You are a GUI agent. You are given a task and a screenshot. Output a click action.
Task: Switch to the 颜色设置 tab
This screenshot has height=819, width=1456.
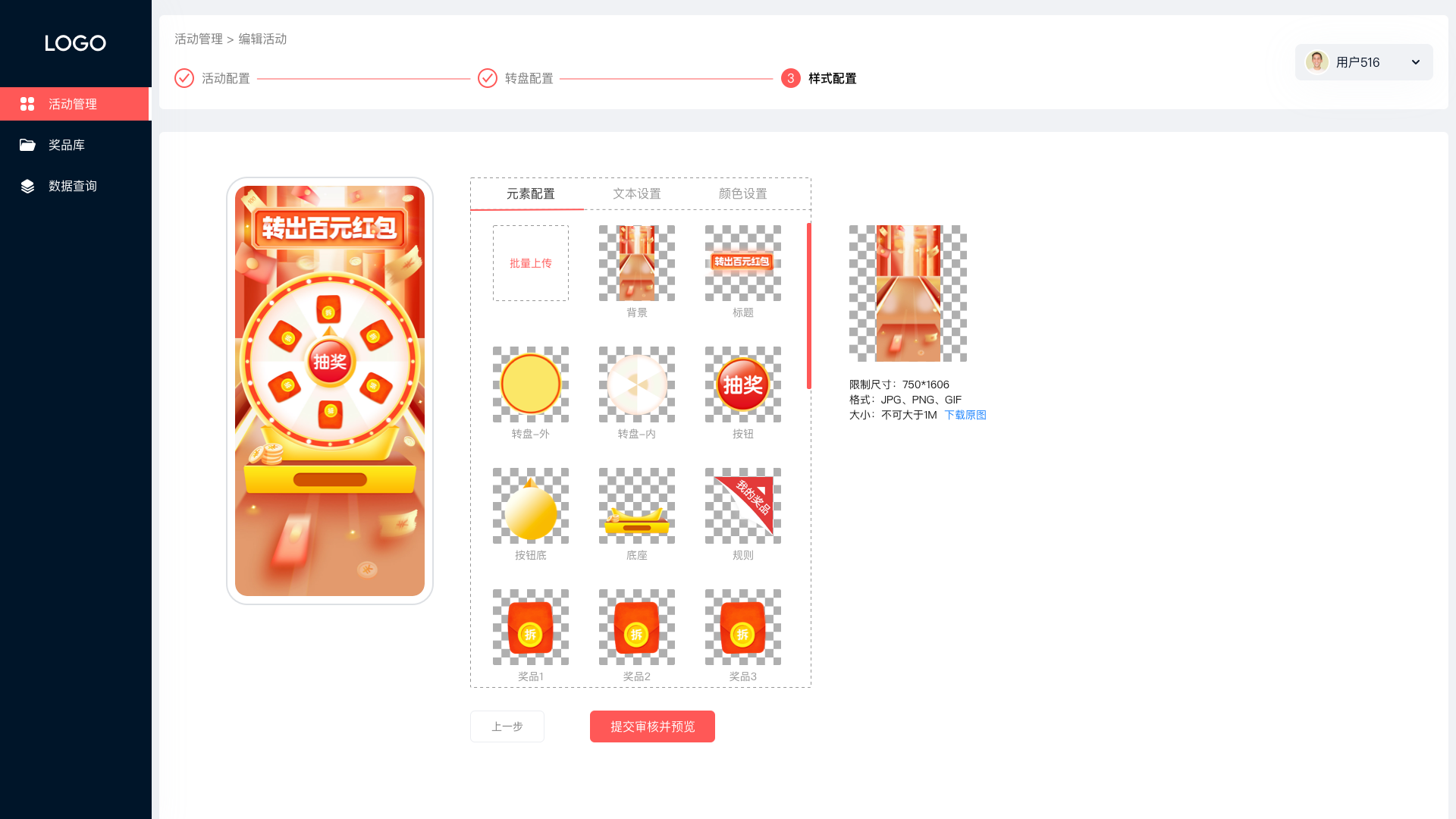point(743,194)
